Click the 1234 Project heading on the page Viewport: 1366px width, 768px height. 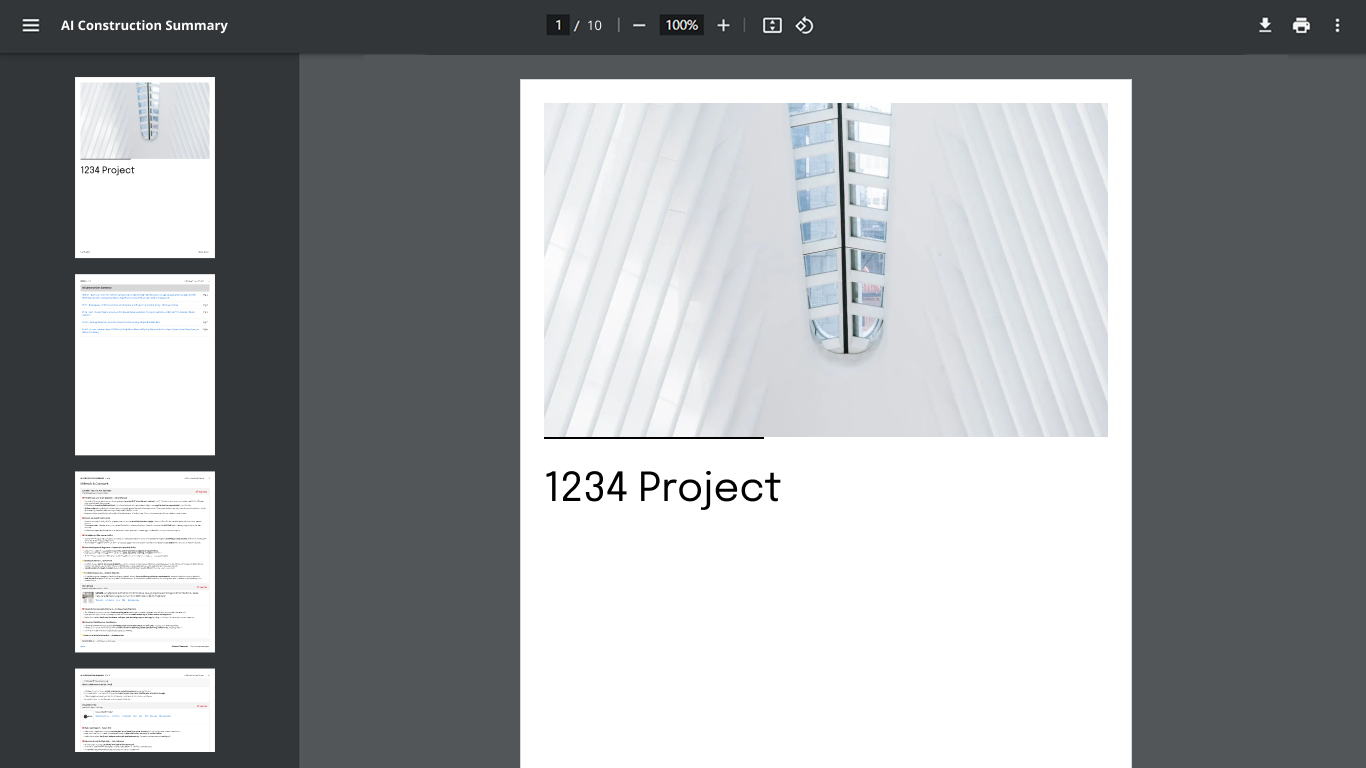[662, 487]
